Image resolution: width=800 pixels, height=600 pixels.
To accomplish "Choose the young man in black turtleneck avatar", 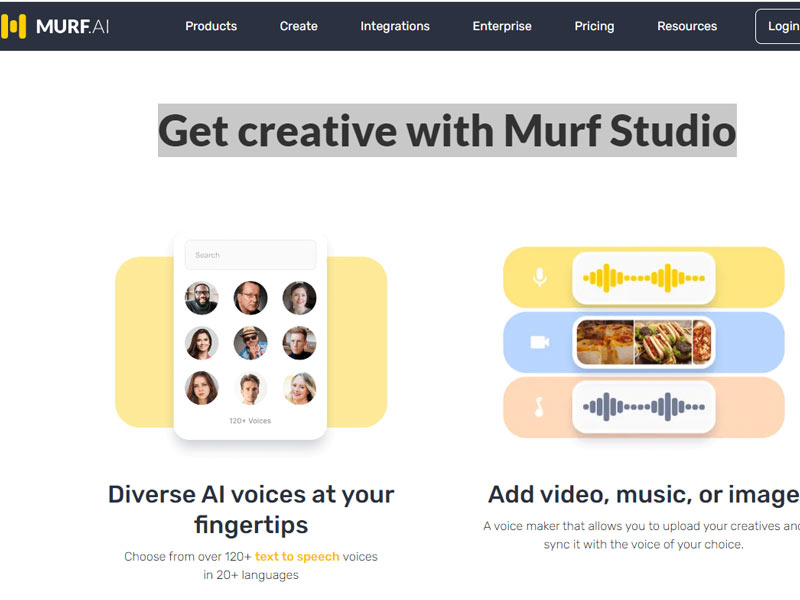I will (x=299, y=343).
